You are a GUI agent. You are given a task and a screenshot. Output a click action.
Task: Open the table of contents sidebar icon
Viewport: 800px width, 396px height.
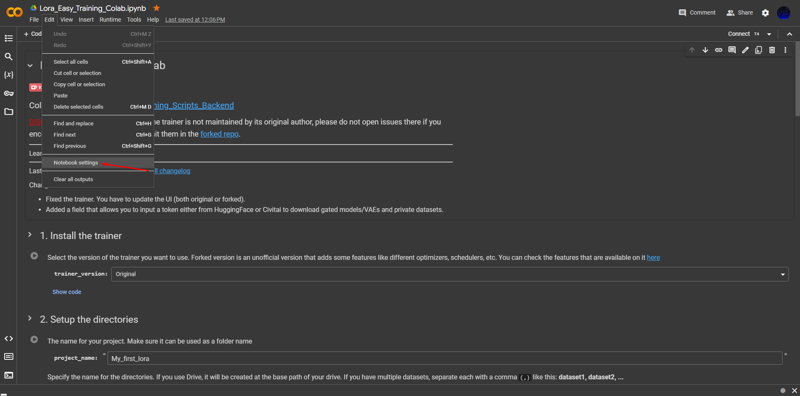9,38
